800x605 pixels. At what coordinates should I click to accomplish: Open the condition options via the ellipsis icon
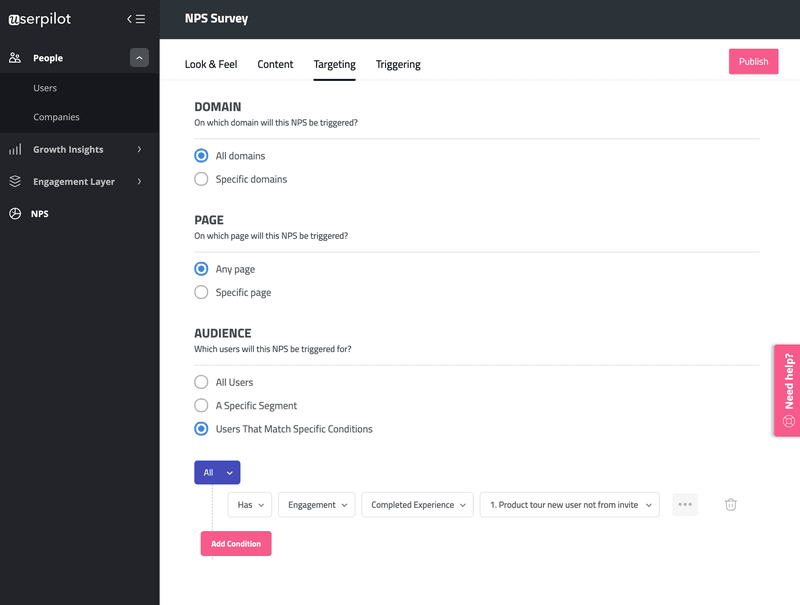685,504
